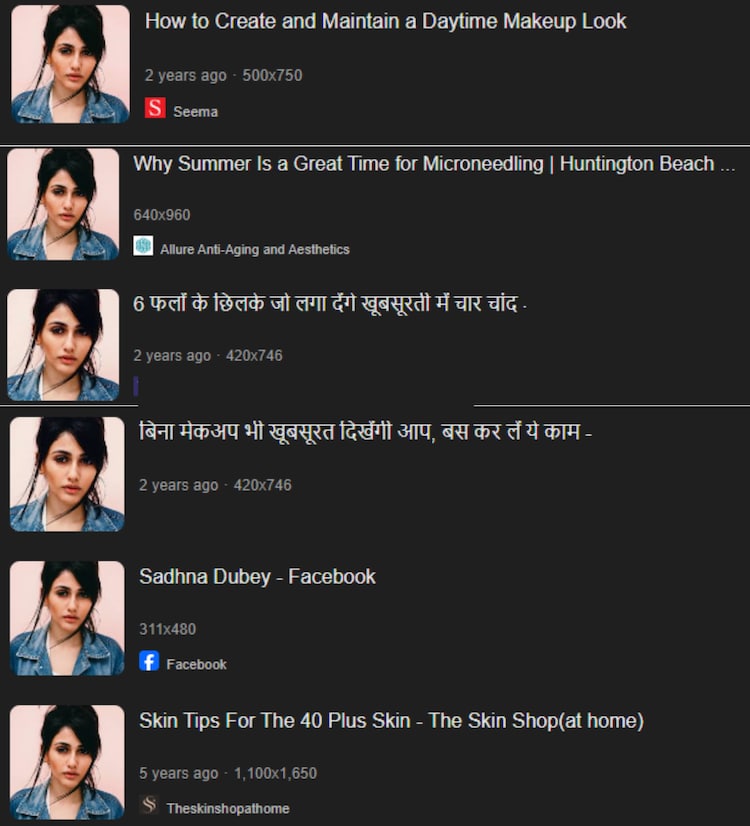750x826 pixels.
Task: Click the purple favicon under third result
Action: pos(136,386)
